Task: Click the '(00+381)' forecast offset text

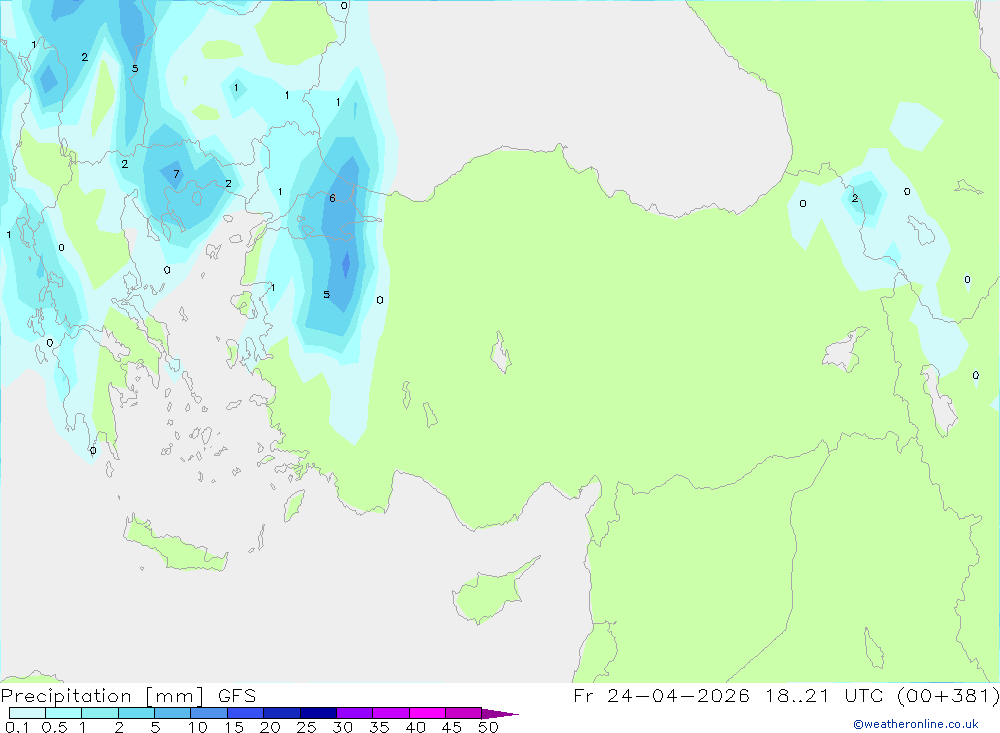Action: 948,695
